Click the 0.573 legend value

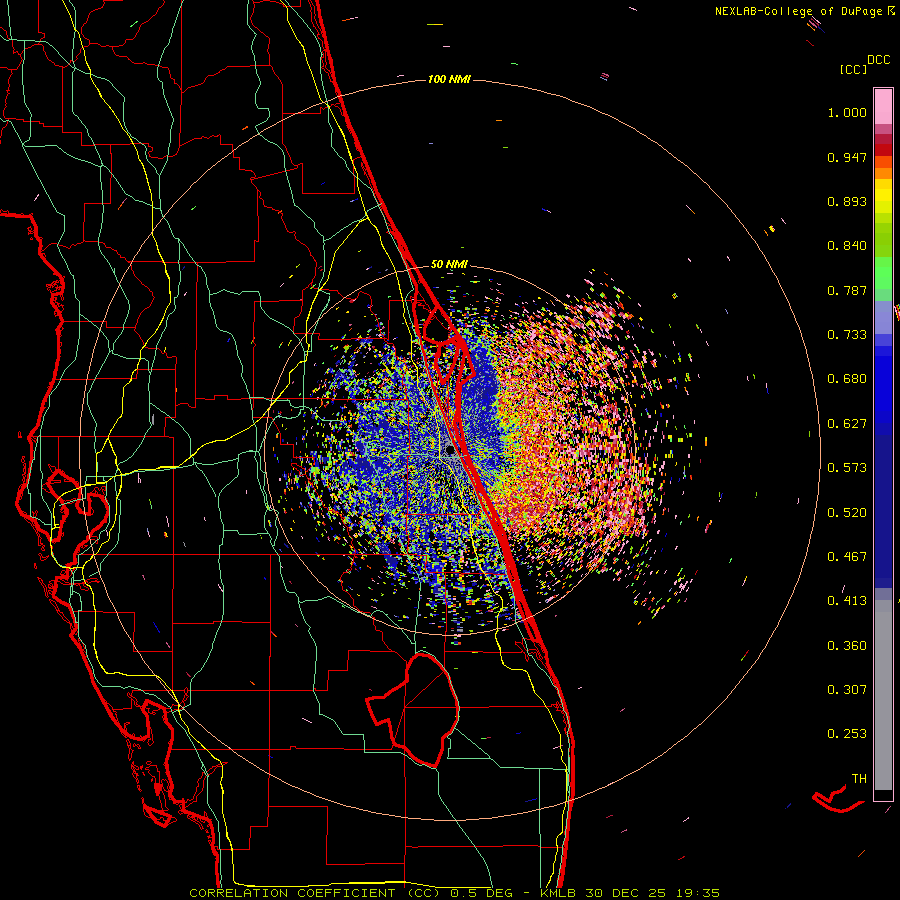847,468
